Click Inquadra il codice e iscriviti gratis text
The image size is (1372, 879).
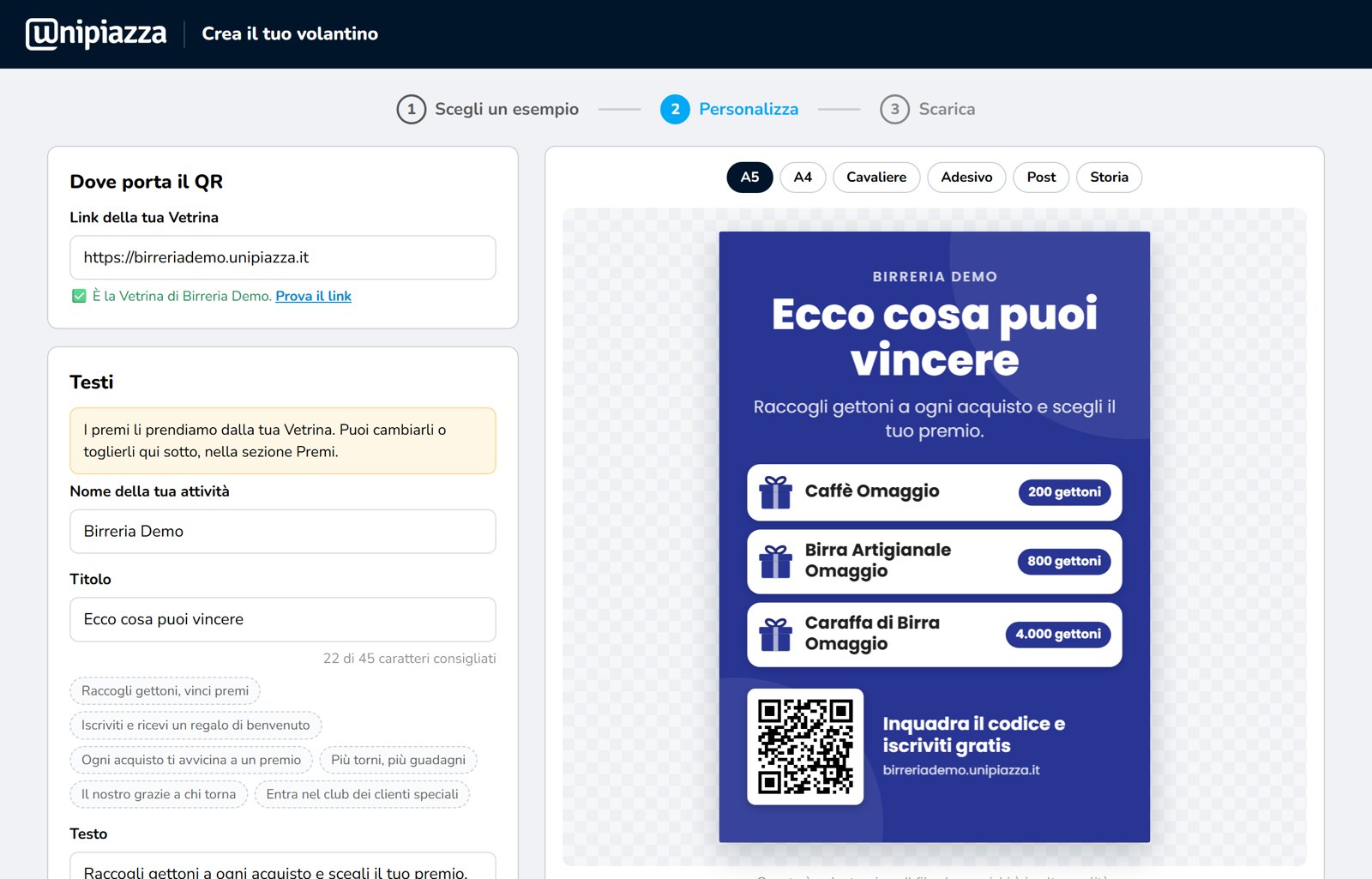(974, 735)
